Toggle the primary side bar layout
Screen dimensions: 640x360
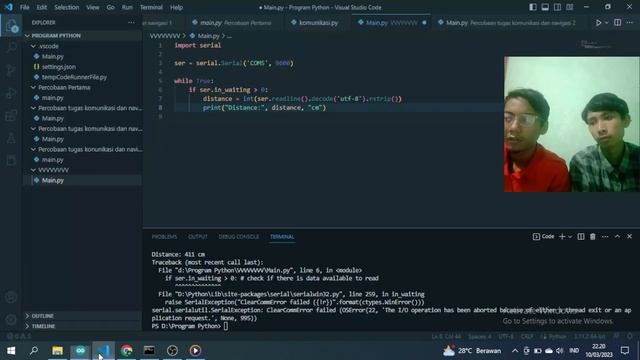533,7
